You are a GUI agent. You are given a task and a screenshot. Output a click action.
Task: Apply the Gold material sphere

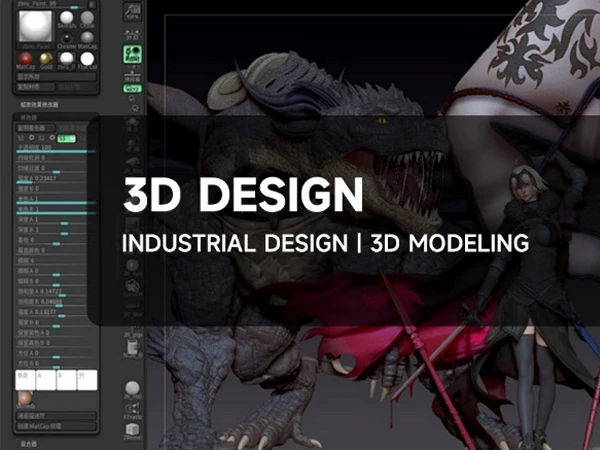click(47, 58)
